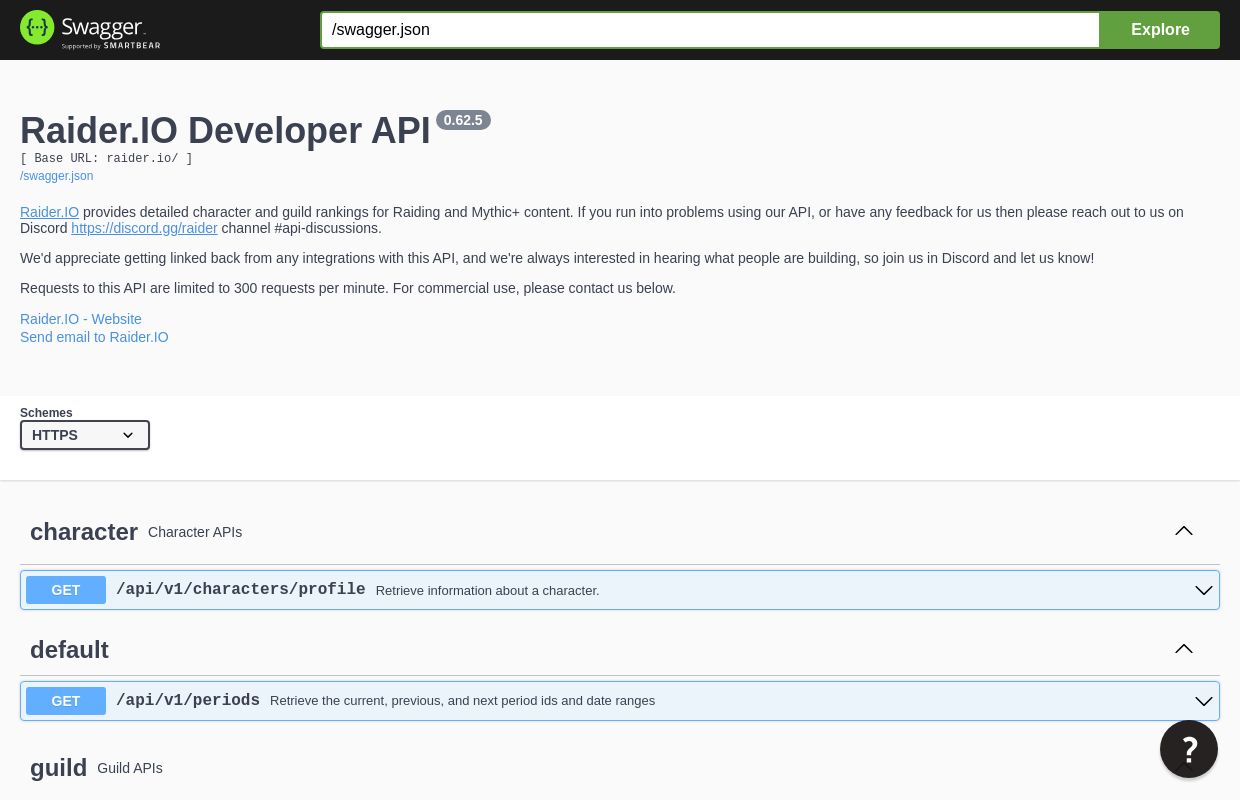Open the round question mark help button
The image size is (1240, 800).
pos(1189,749)
